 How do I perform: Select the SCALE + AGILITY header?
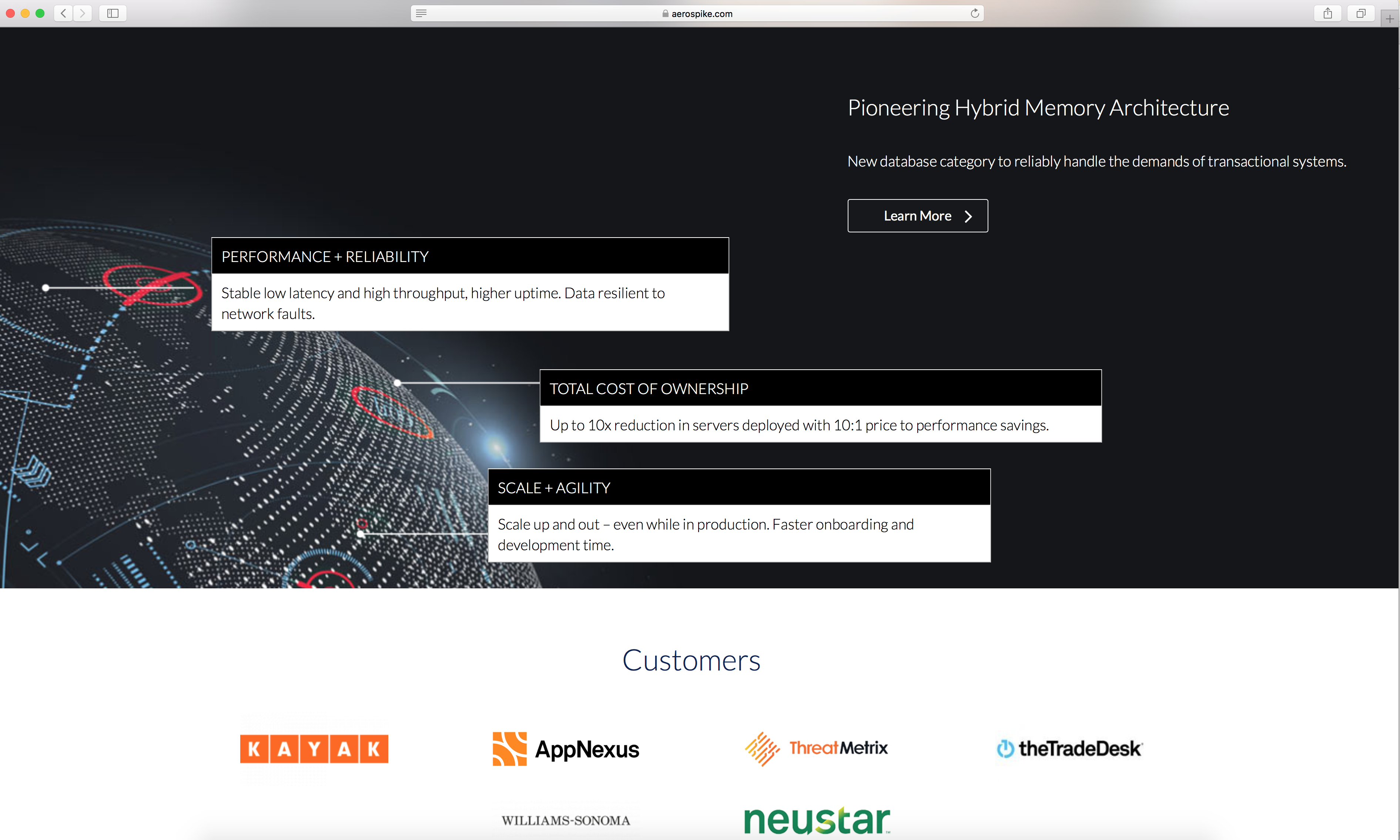click(739, 487)
